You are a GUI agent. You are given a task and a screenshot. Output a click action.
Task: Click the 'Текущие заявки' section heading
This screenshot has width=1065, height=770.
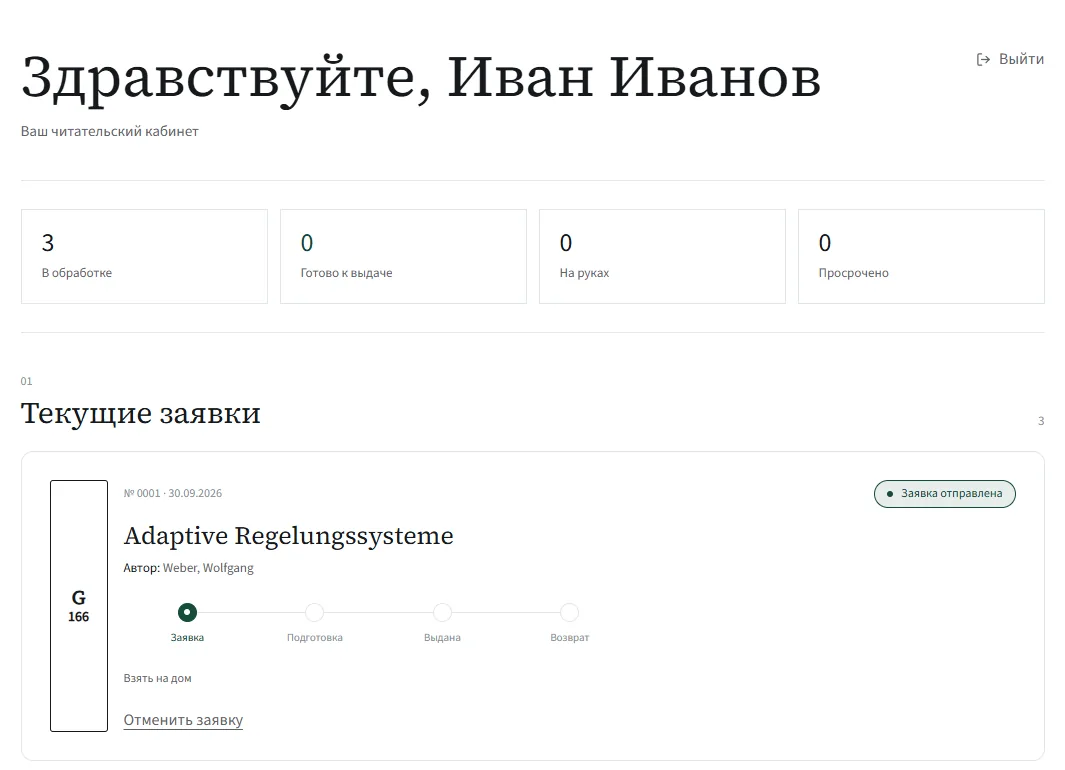click(x=141, y=414)
